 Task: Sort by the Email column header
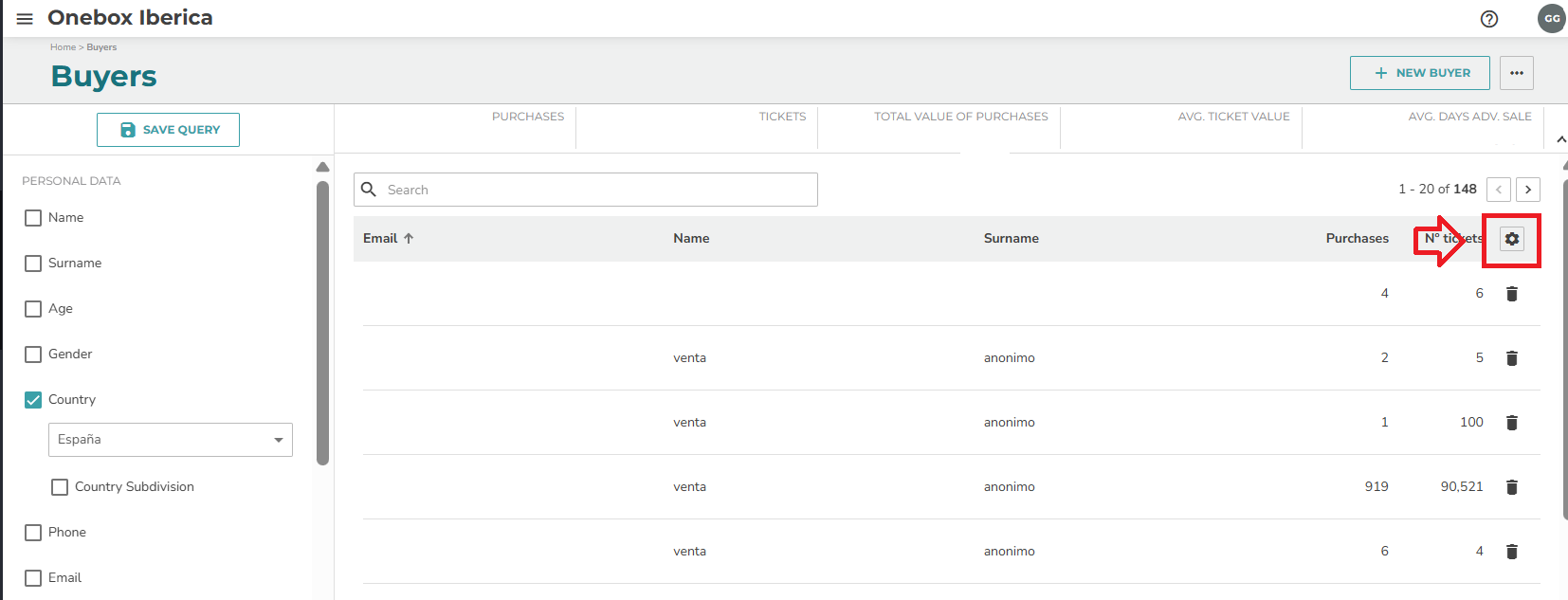point(380,239)
